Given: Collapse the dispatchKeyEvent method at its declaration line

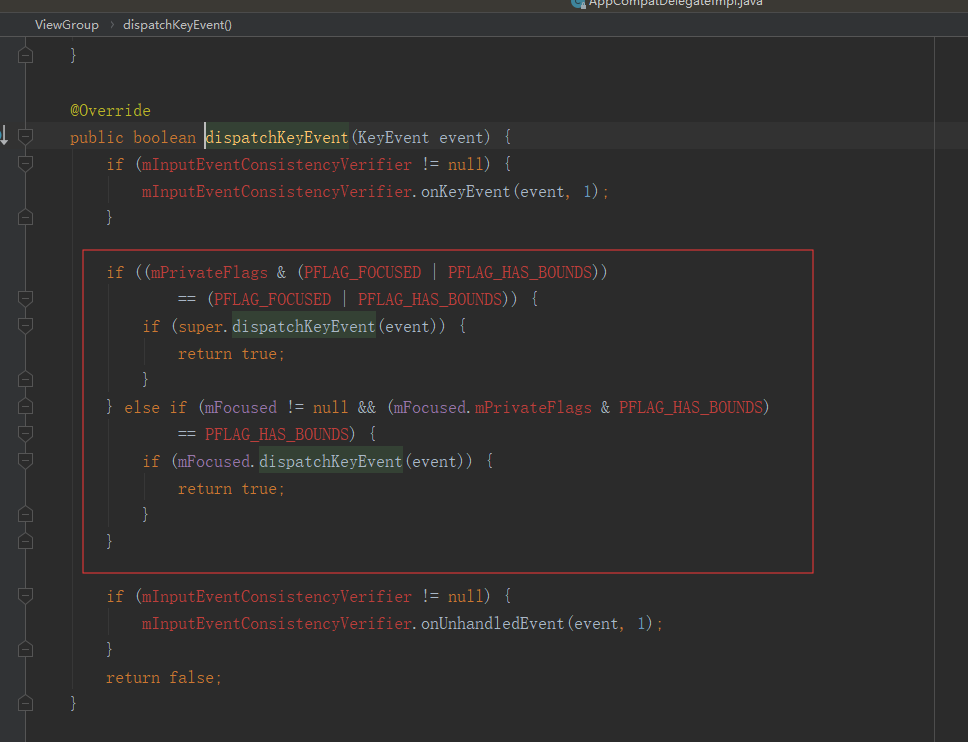Looking at the screenshot, I should click(25, 136).
